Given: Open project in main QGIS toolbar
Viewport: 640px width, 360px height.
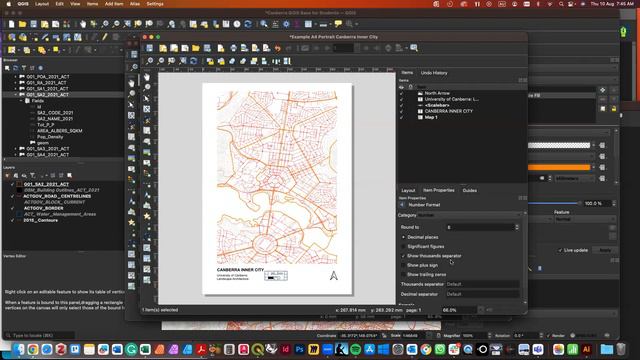Looking at the screenshot, I should pos(22,24).
